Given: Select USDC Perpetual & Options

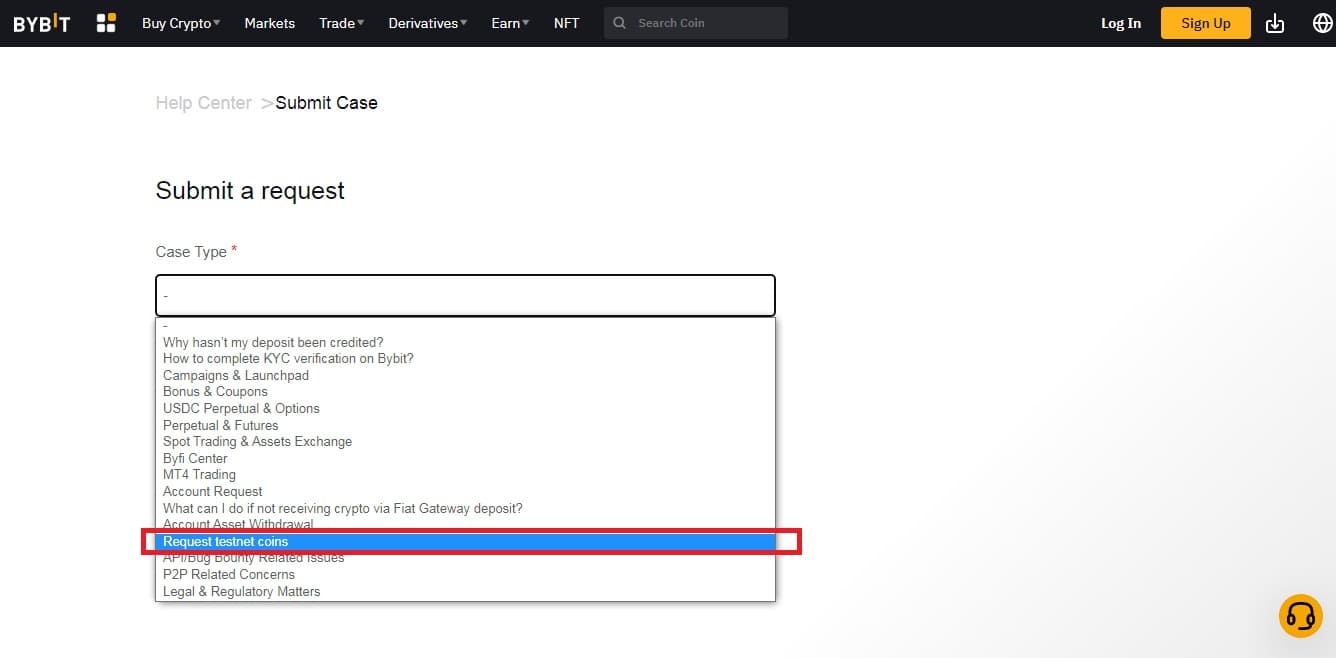Looking at the screenshot, I should click(x=466, y=409).
